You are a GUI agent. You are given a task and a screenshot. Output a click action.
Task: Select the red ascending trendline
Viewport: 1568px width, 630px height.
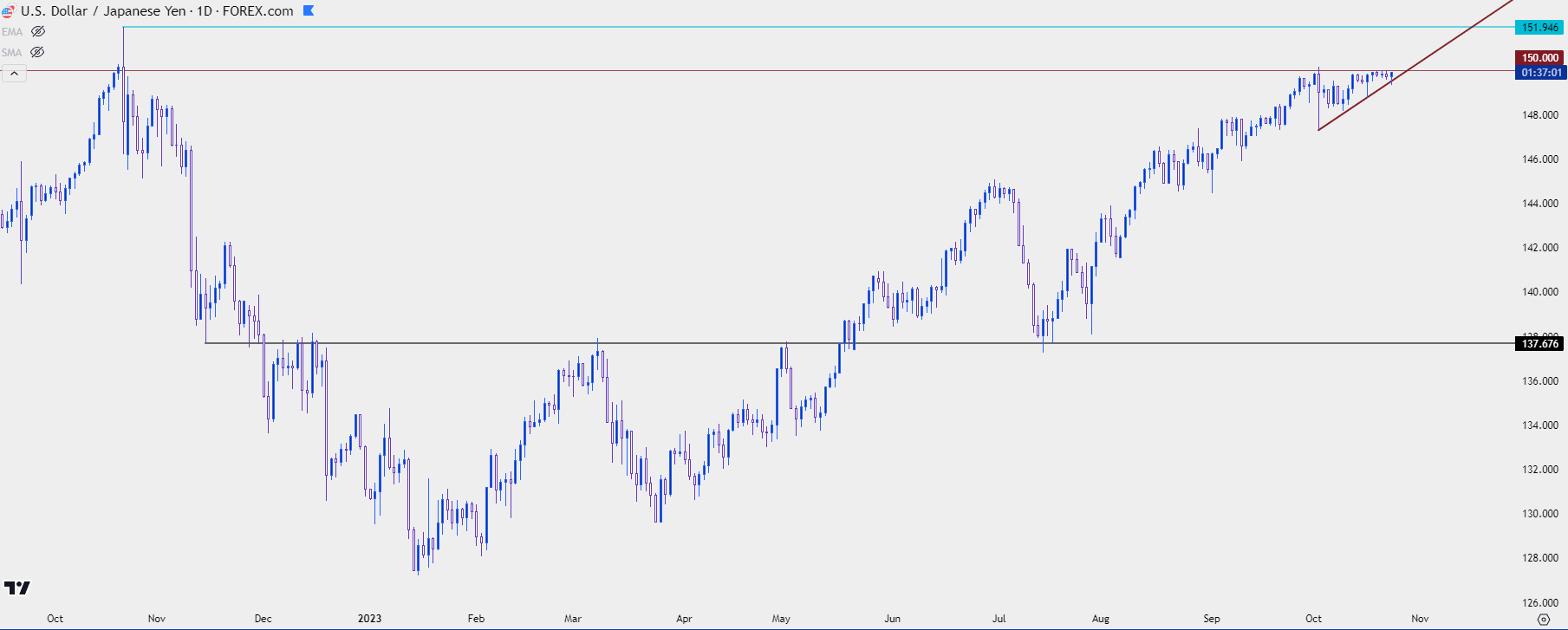(1415, 65)
